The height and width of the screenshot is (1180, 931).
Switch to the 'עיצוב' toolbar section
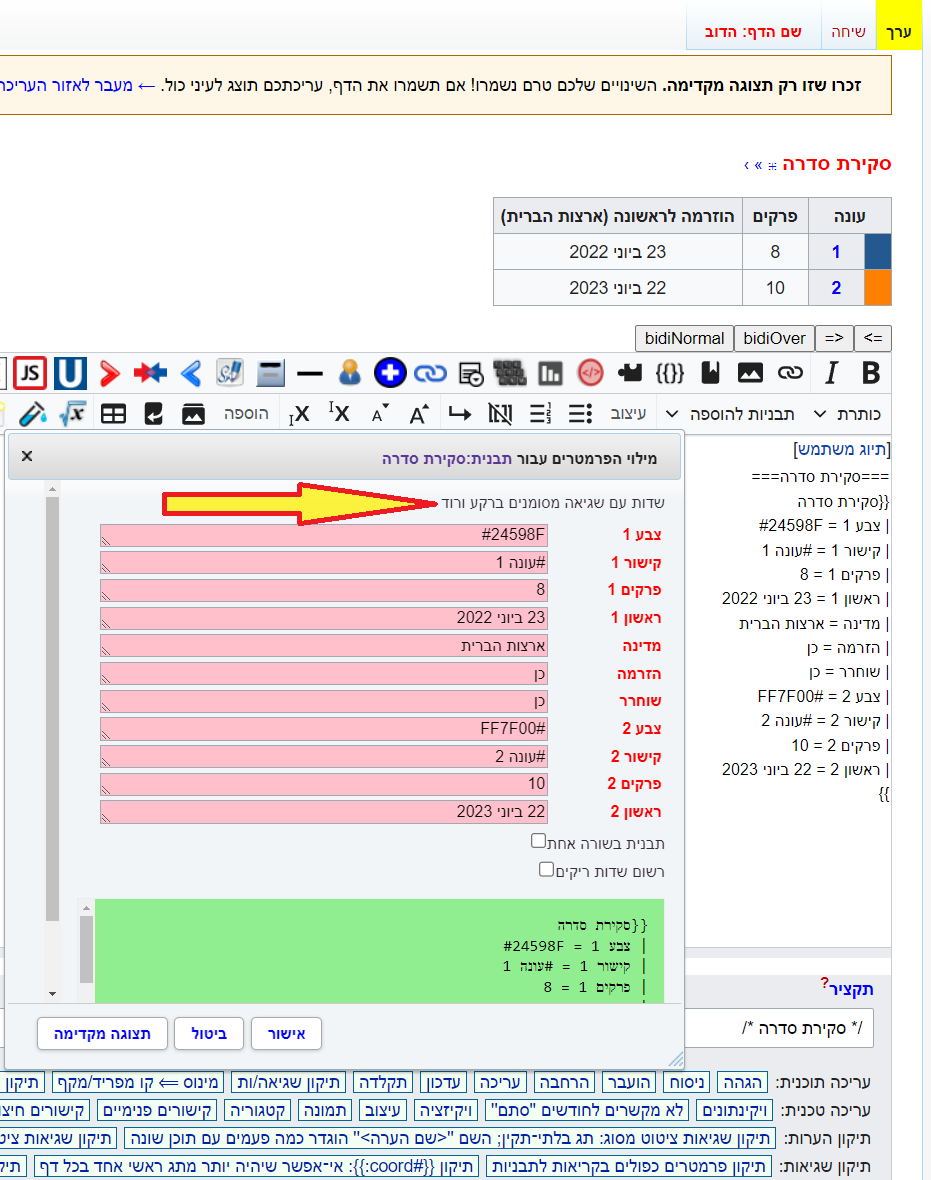click(x=628, y=414)
